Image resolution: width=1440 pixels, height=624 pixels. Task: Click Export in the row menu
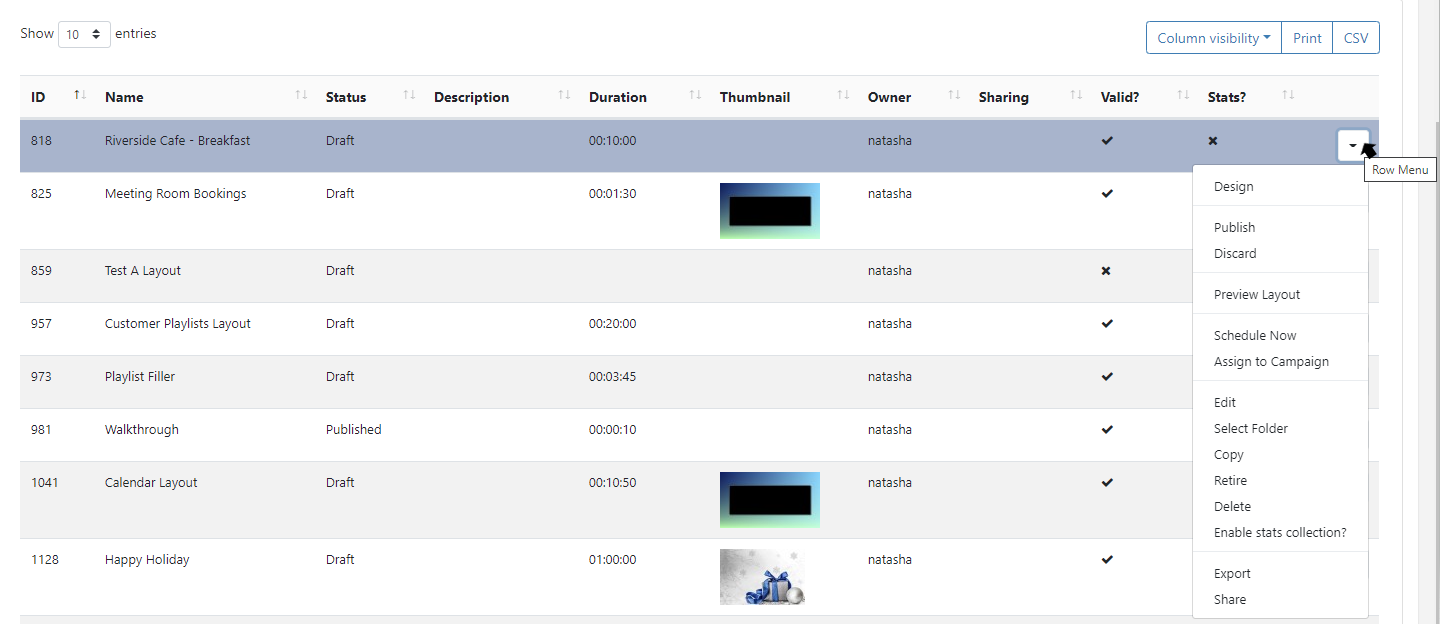pyautogui.click(x=1232, y=574)
